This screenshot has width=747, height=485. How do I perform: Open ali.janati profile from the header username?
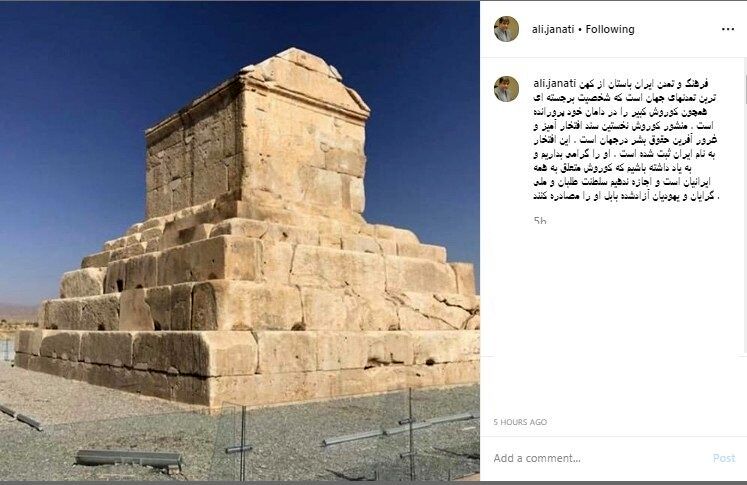coord(553,29)
